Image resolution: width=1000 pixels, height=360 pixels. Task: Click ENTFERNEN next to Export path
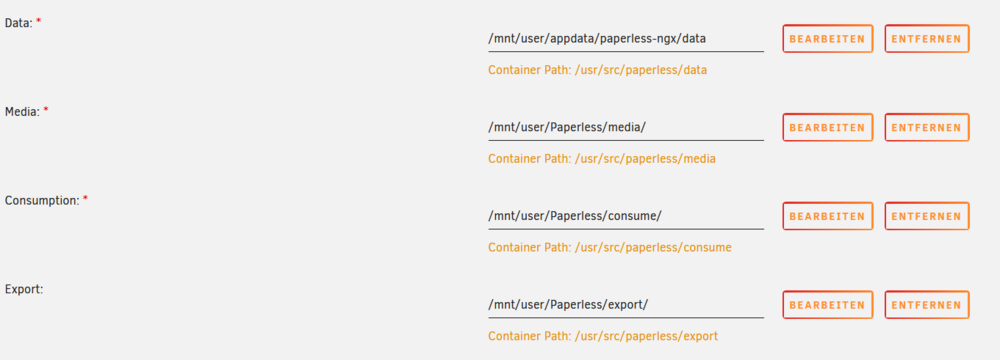(927, 305)
